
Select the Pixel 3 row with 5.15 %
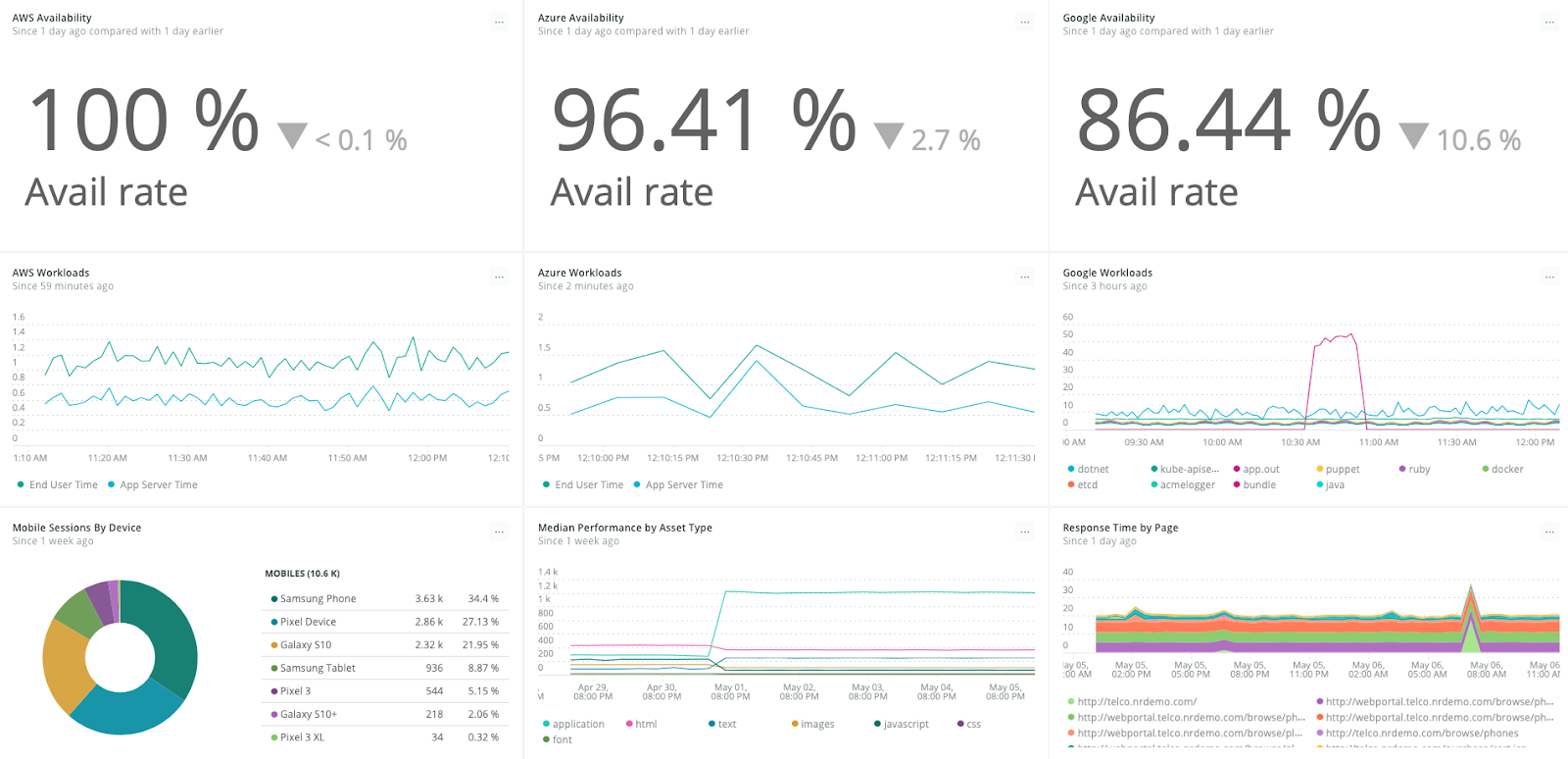385,690
